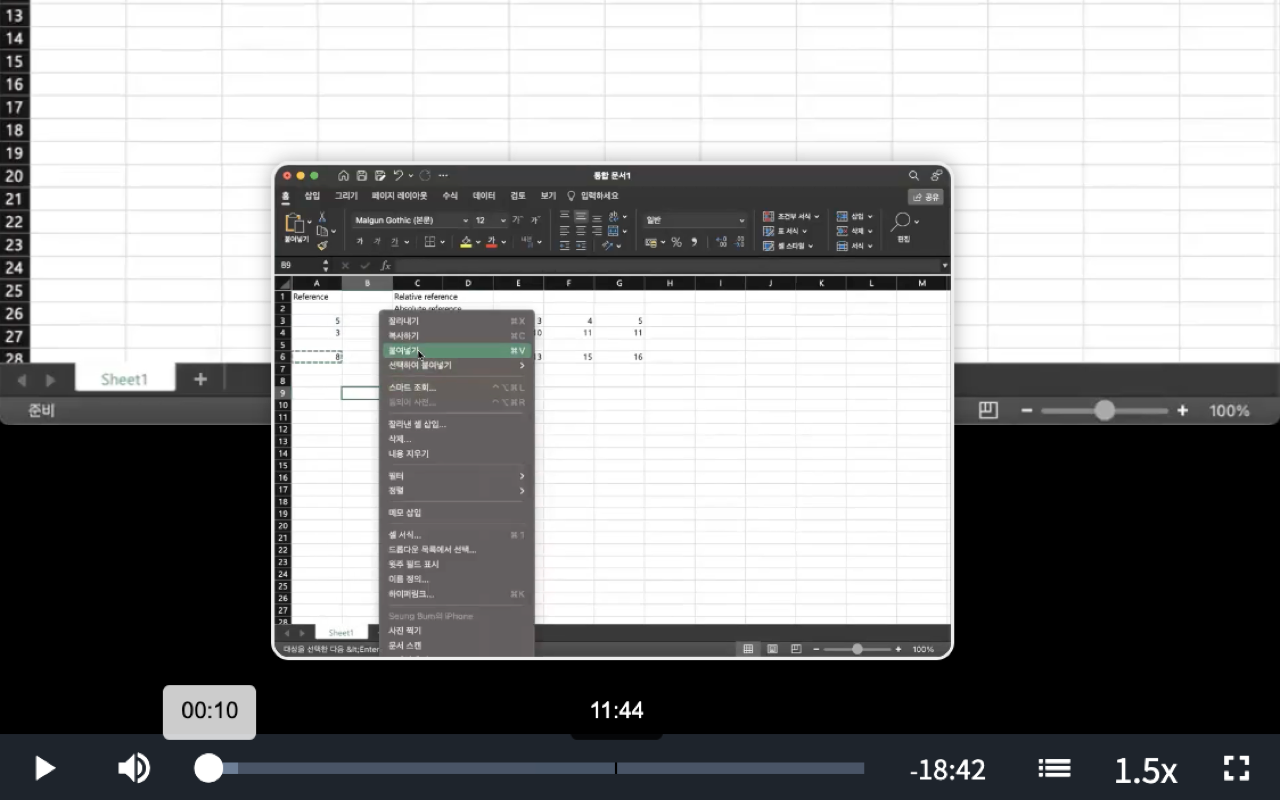Viewport: 1280px width, 800px height.
Task: Choose 잘라내기 in the preview context menu
Action: tap(457, 321)
